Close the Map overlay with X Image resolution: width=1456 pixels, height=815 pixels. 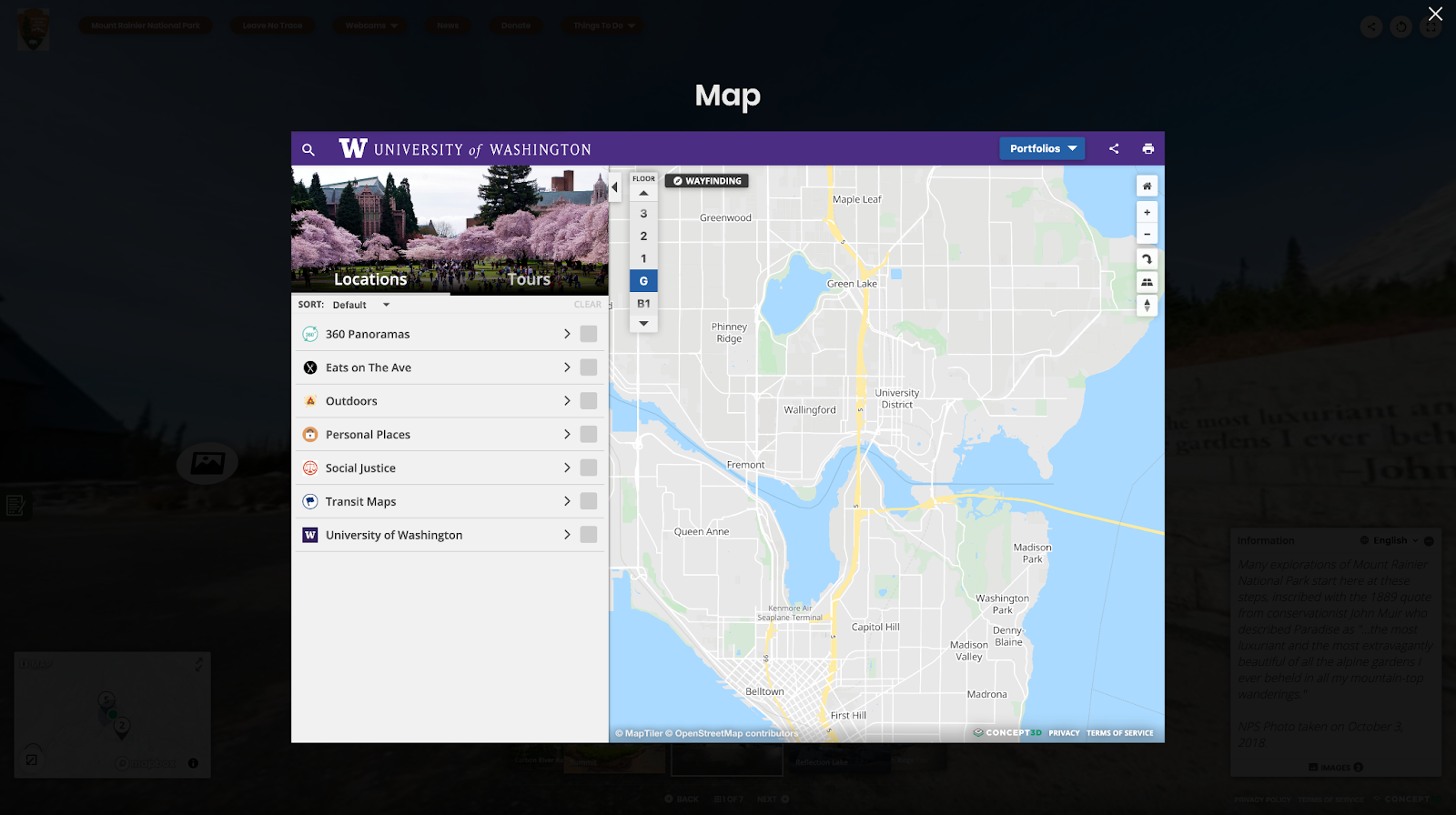(1435, 14)
